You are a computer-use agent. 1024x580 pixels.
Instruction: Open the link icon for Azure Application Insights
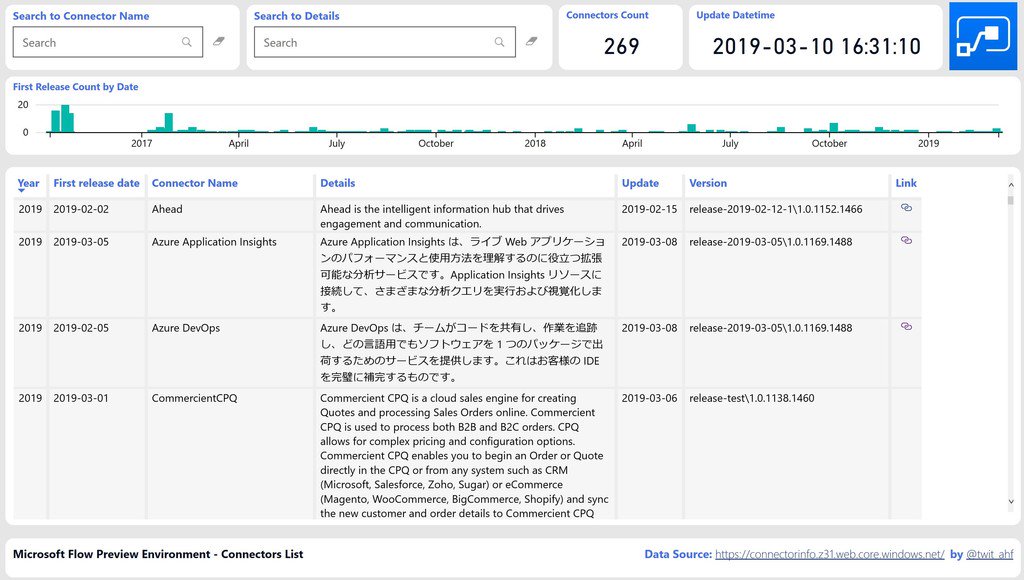pos(906,240)
